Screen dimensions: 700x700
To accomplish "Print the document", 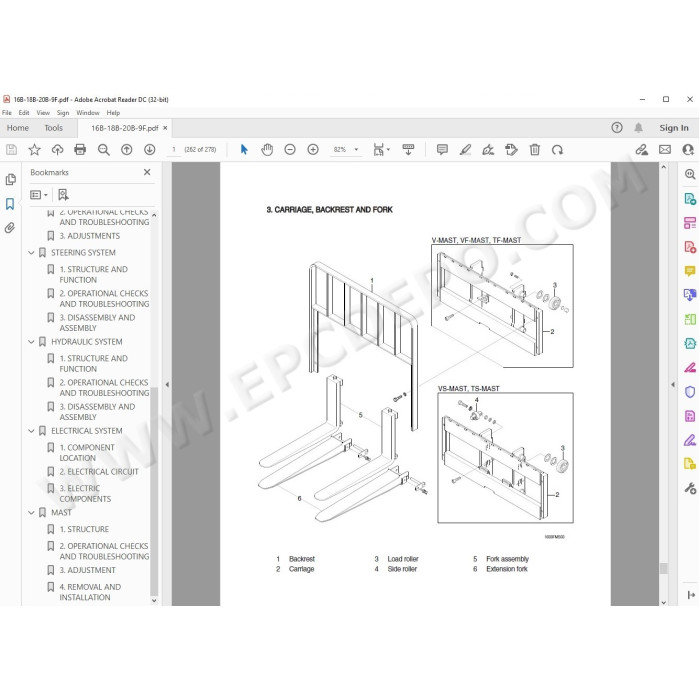I will click(80, 150).
